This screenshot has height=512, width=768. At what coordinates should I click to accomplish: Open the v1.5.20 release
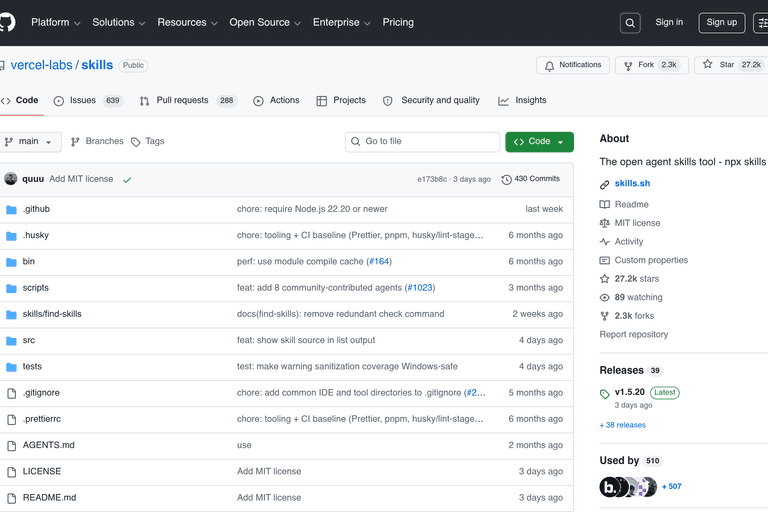629,392
